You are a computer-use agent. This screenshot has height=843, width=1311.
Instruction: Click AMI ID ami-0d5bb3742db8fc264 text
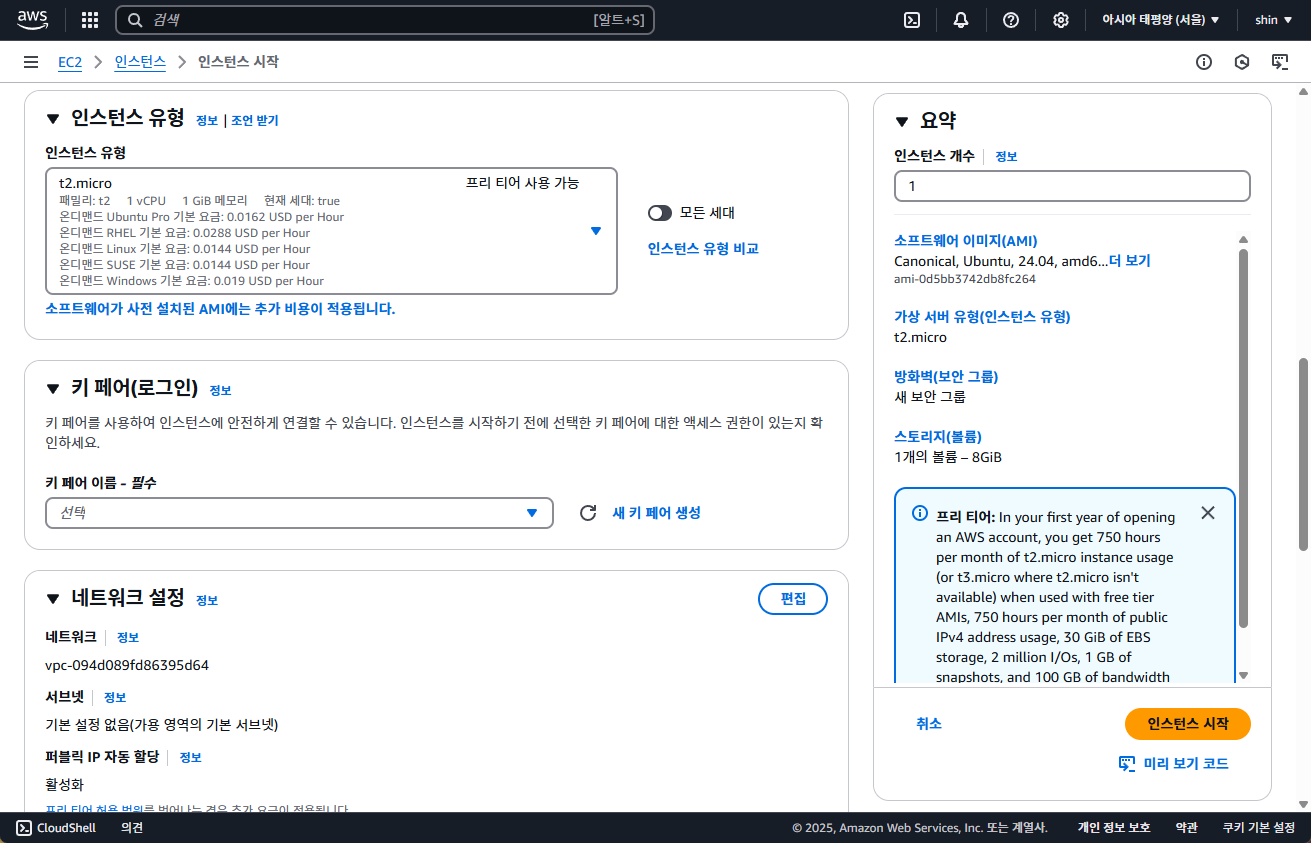(965, 279)
